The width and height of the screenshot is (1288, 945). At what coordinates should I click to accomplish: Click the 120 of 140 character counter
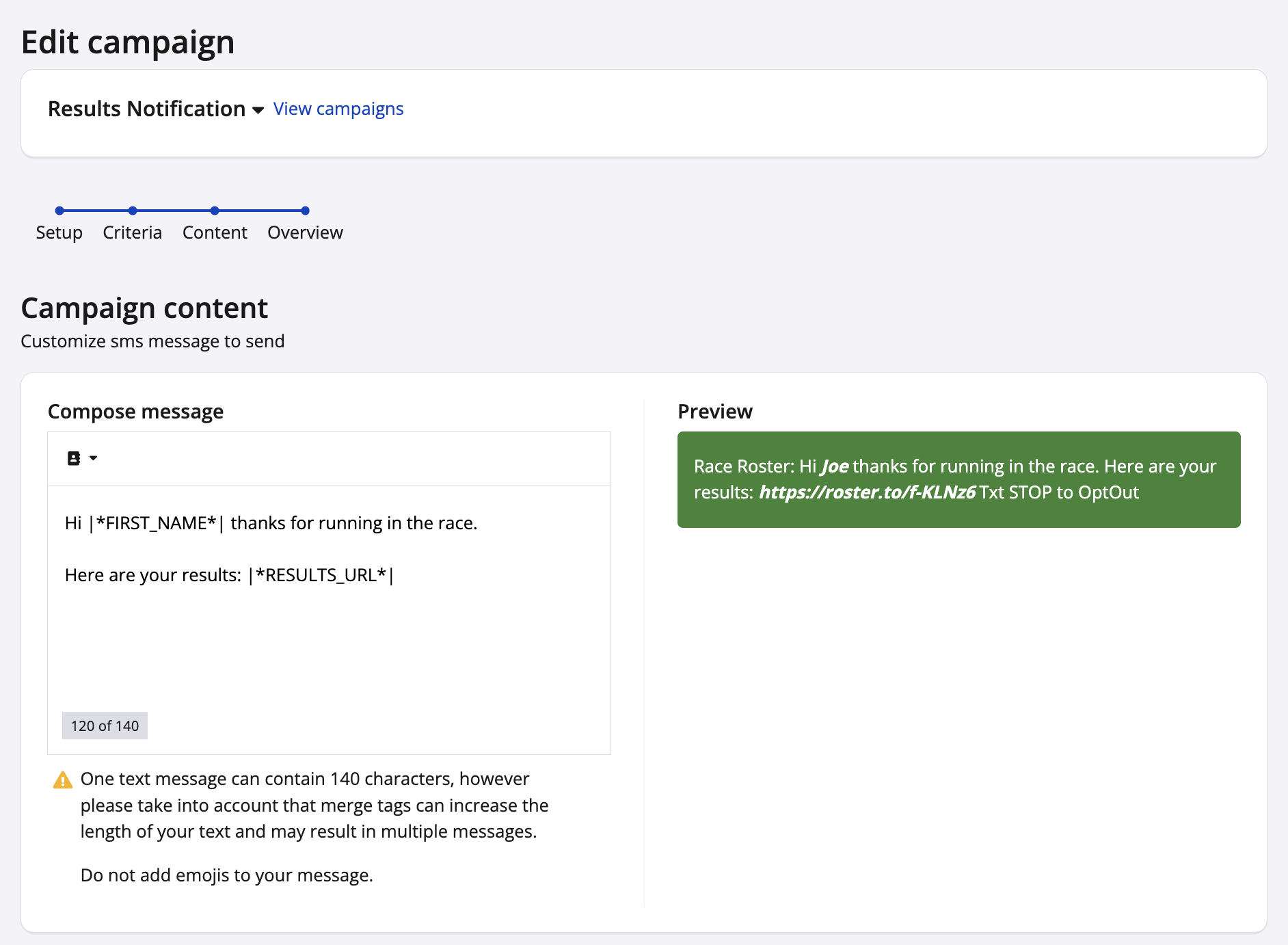105,726
